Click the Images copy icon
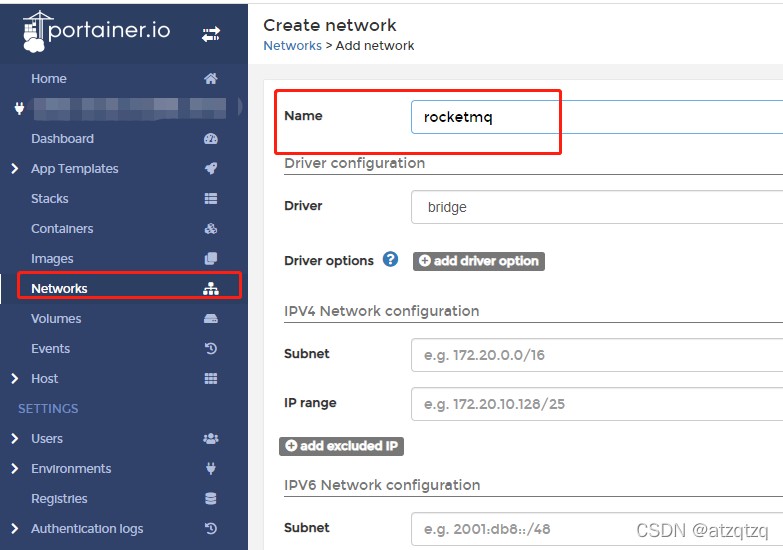 click(x=211, y=258)
